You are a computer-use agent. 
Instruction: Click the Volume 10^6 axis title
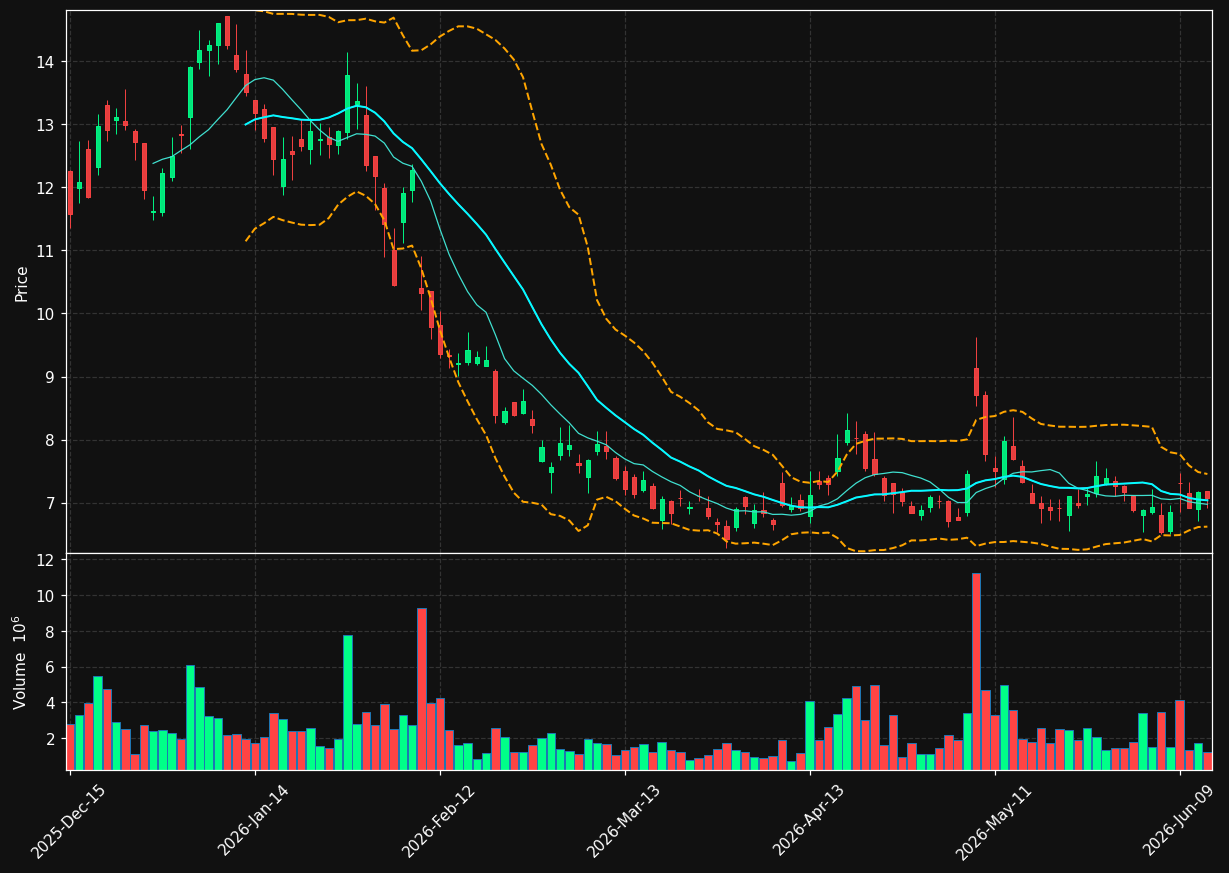pos(20,662)
